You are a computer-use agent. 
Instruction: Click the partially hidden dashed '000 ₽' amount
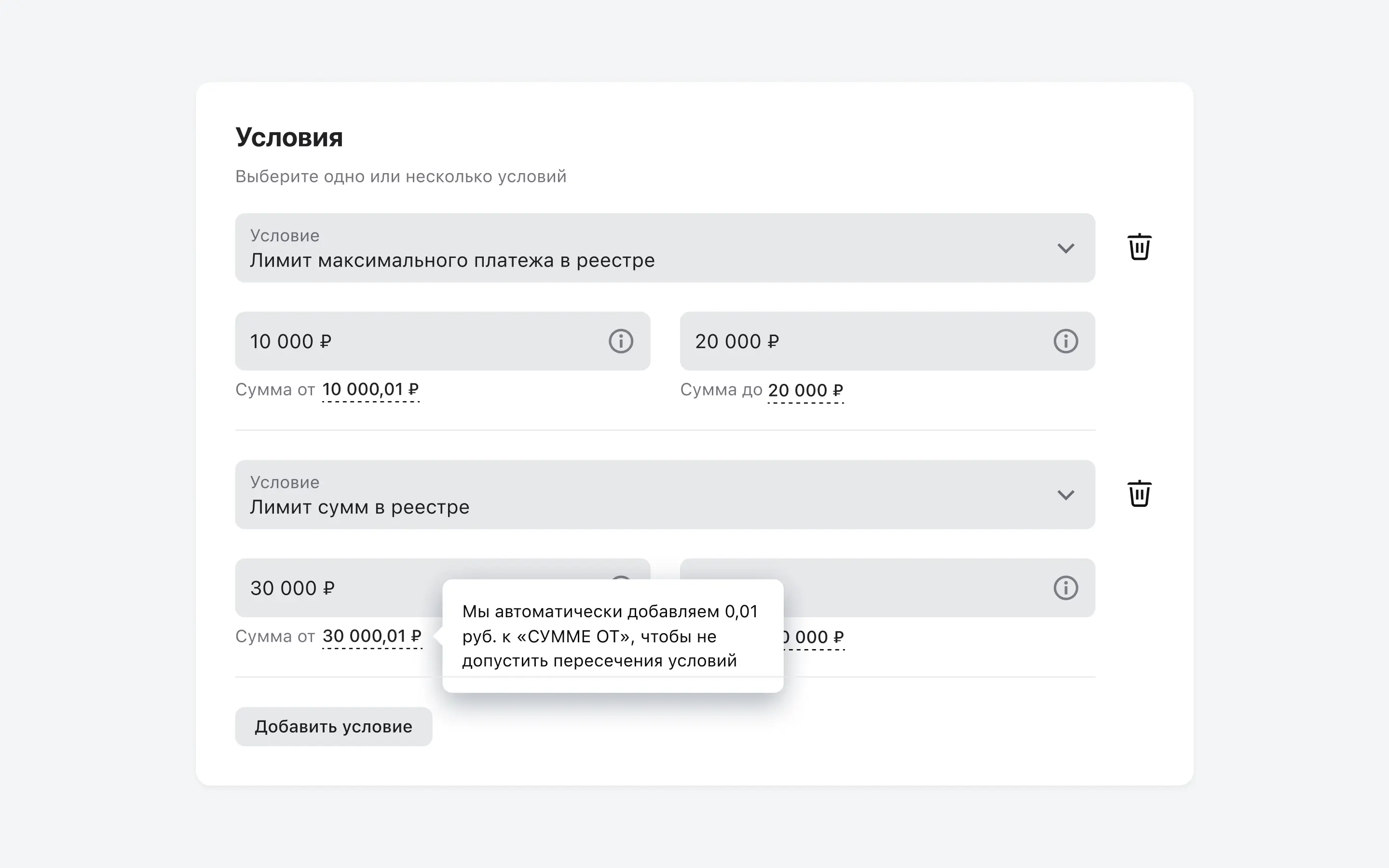(816, 638)
